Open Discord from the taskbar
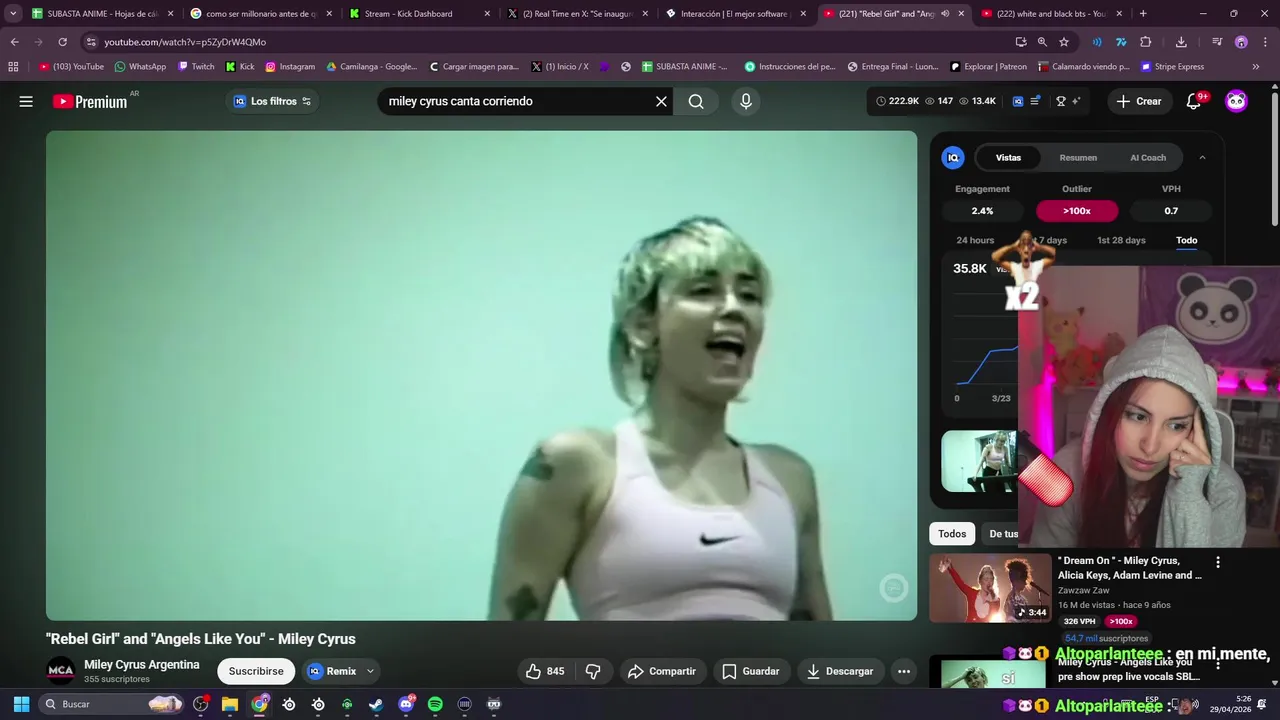This screenshot has height=720, width=1280. point(406,704)
